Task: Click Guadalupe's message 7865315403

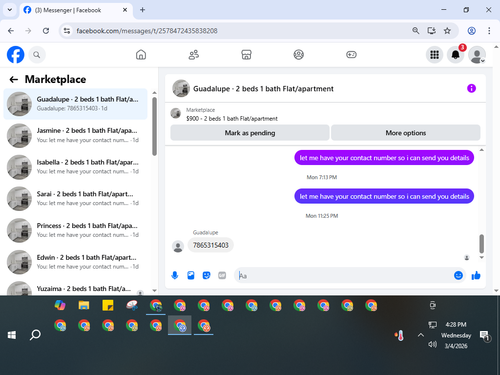Action: tap(211, 245)
